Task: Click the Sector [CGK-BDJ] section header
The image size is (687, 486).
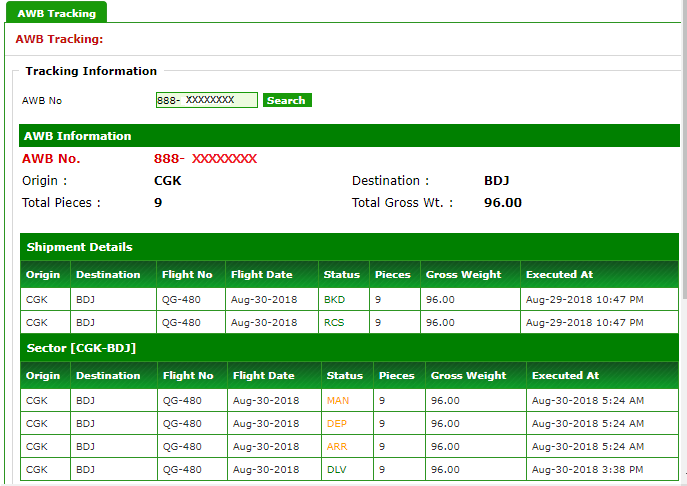Action: tap(349, 348)
